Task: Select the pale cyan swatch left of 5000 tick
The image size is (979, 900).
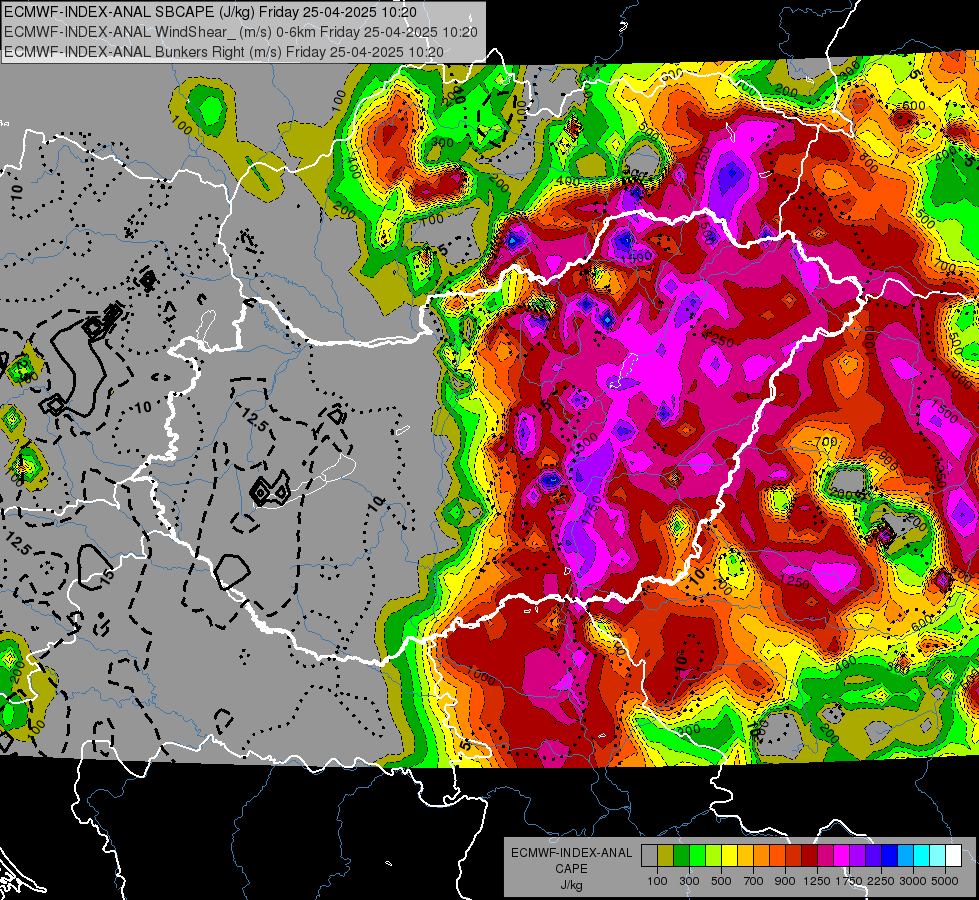Action: tap(938, 856)
